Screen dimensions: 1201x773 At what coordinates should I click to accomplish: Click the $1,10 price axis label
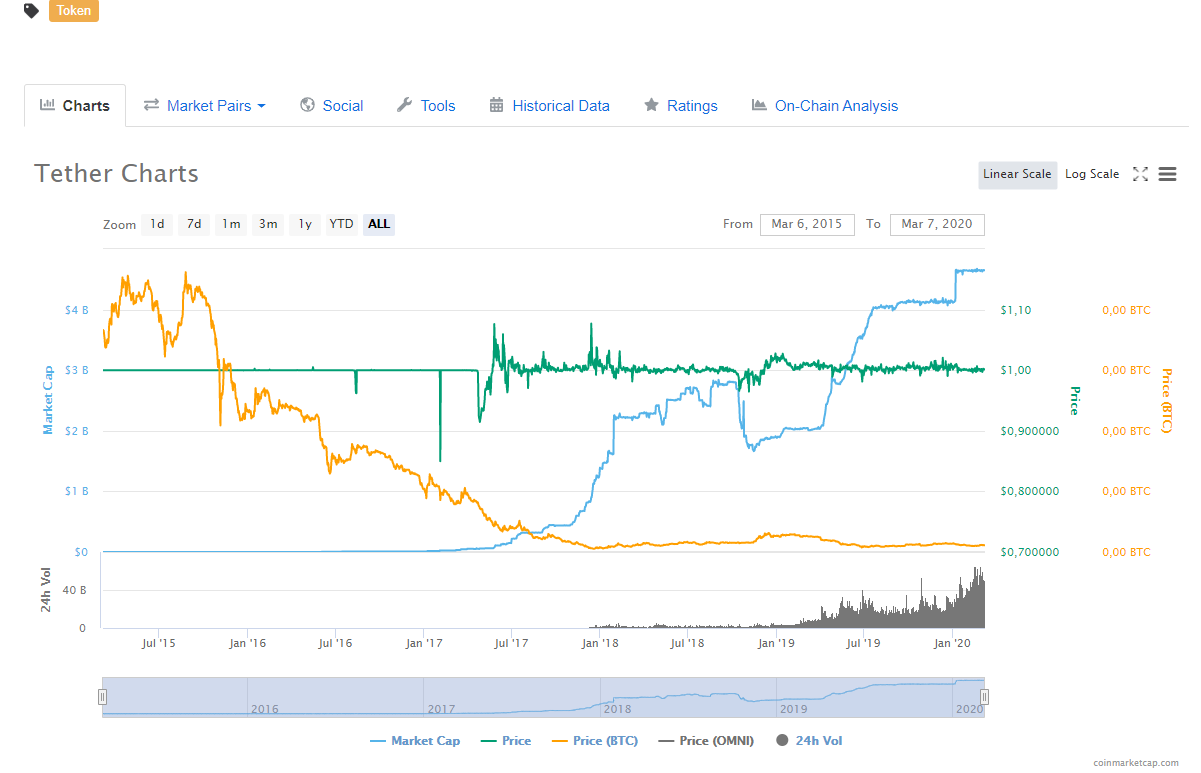point(1016,310)
